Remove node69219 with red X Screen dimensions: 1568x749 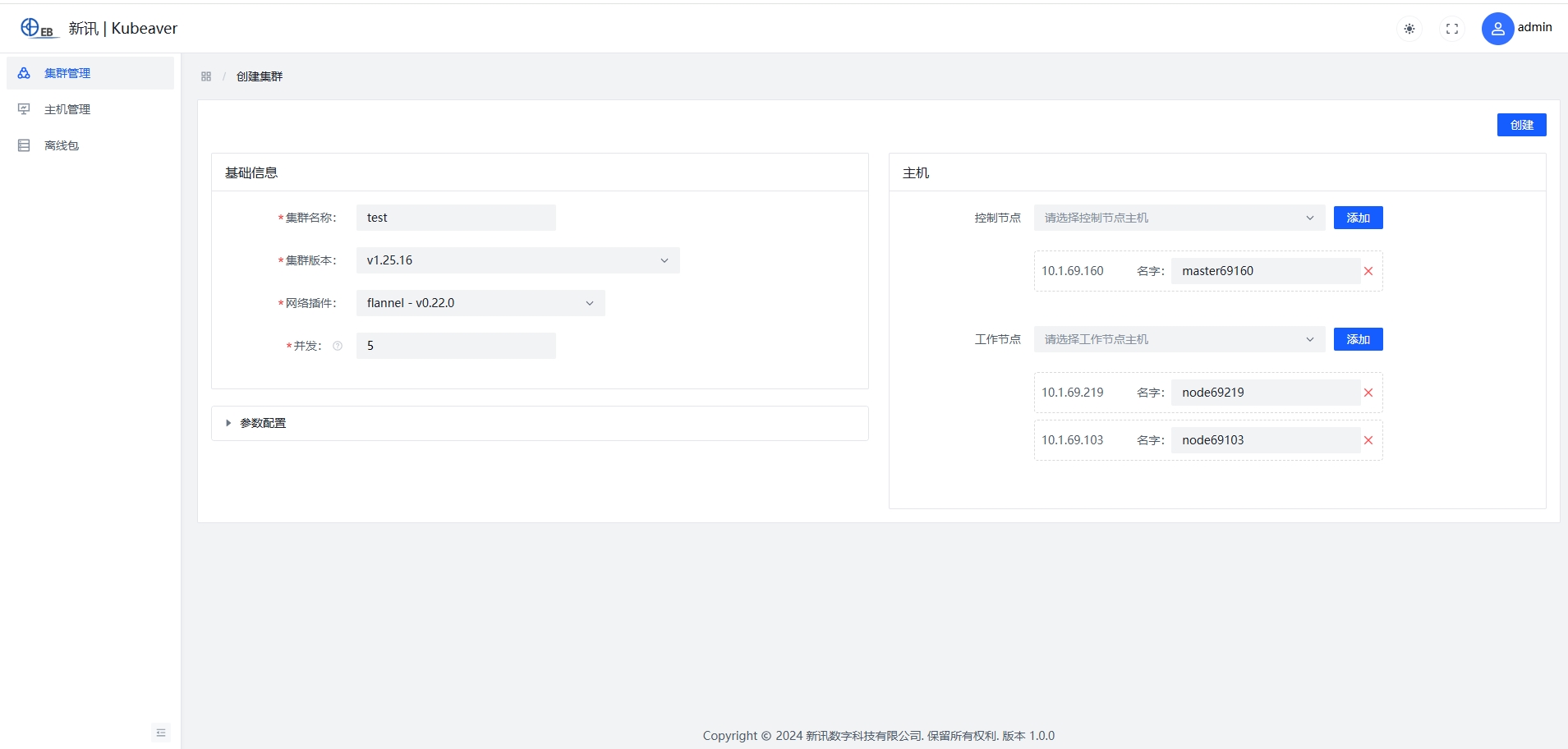point(1368,393)
